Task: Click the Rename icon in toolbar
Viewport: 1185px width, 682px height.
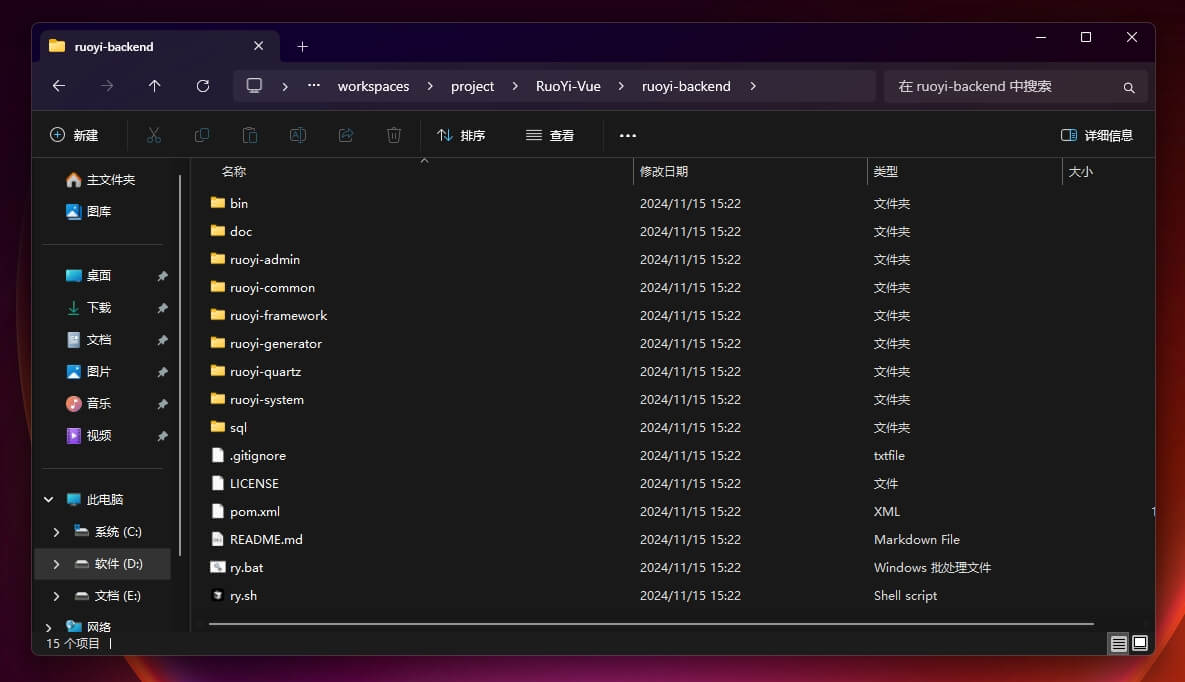Action: click(298, 135)
